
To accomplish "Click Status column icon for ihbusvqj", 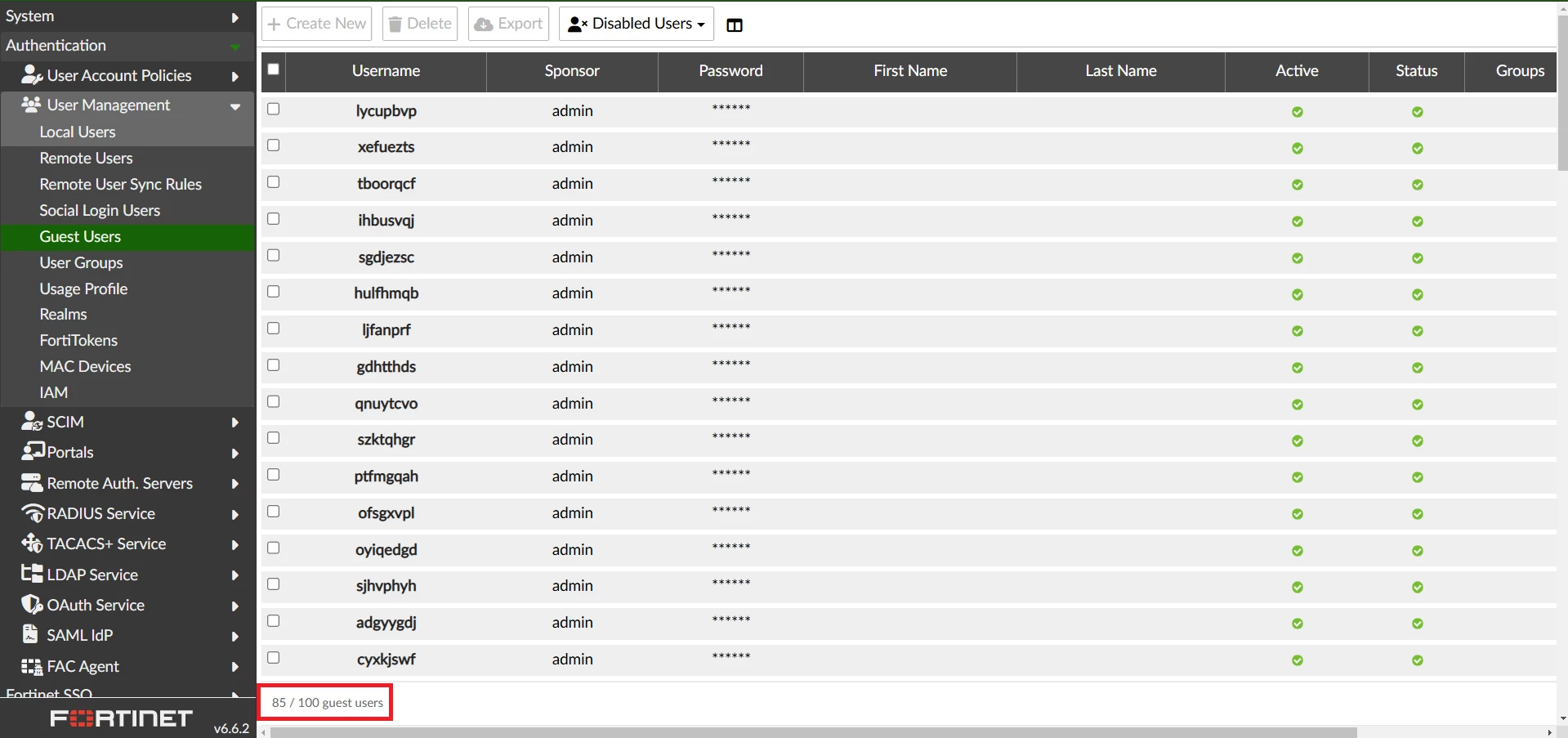I will (x=1417, y=221).
